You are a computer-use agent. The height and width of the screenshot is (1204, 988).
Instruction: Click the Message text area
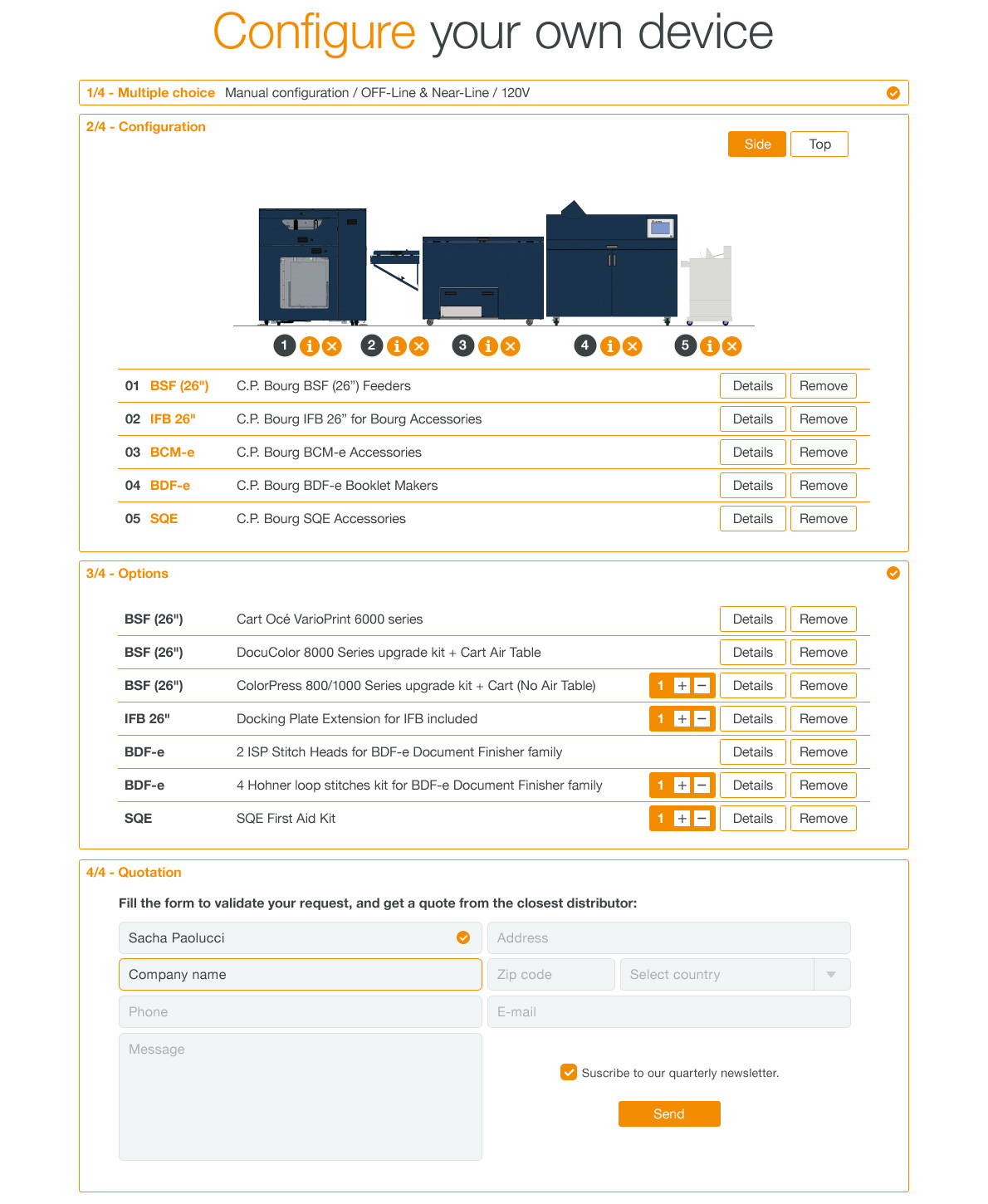[301, 1097]
